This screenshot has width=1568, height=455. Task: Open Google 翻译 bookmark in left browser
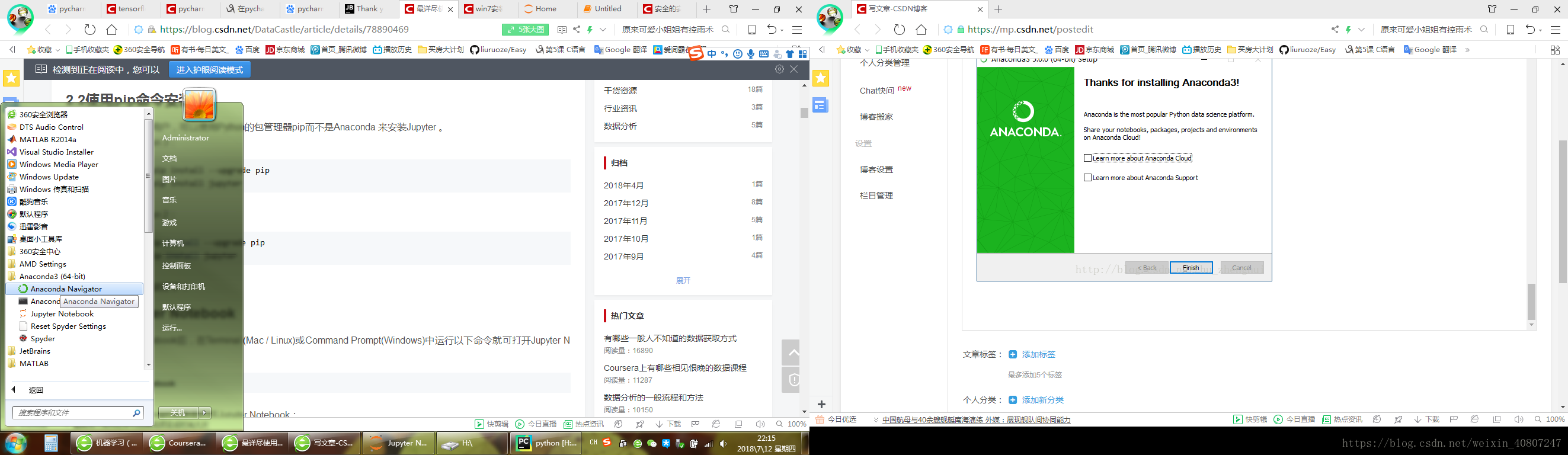coord(620,50)
